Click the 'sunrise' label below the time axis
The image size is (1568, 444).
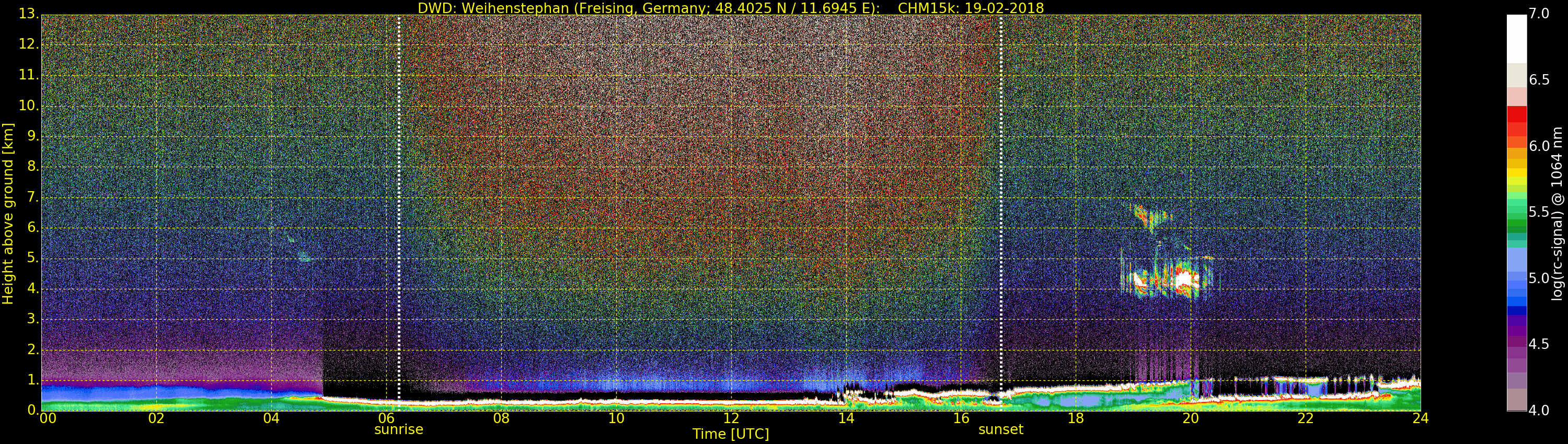(x=399, y=429)
